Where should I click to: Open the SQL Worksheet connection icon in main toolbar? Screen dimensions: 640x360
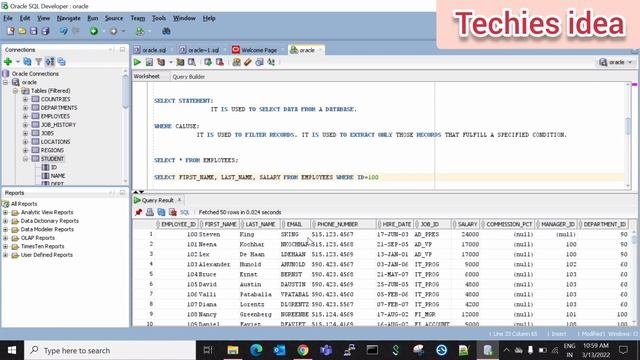[140, 31]
